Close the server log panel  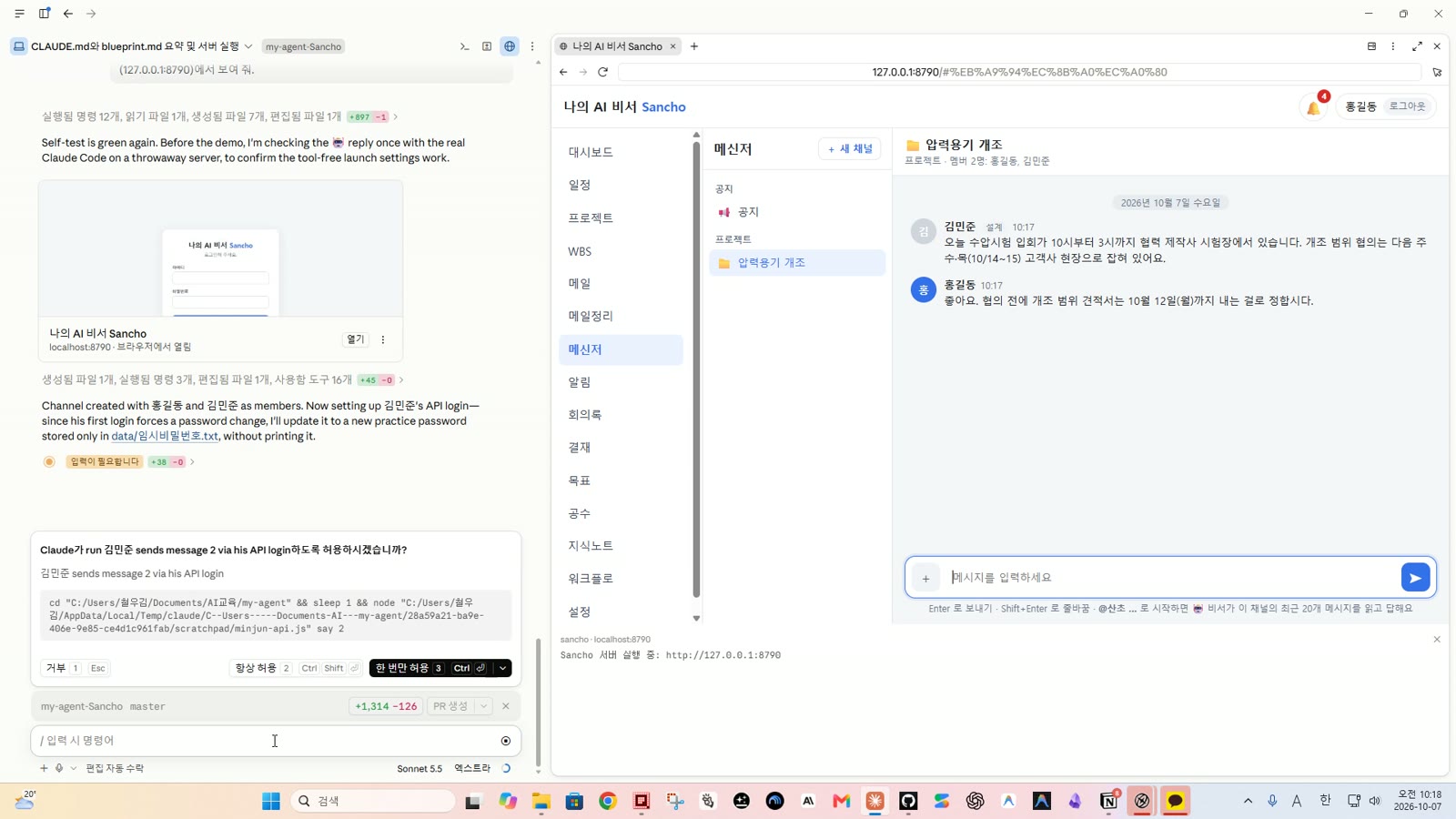pos(1437,640)
